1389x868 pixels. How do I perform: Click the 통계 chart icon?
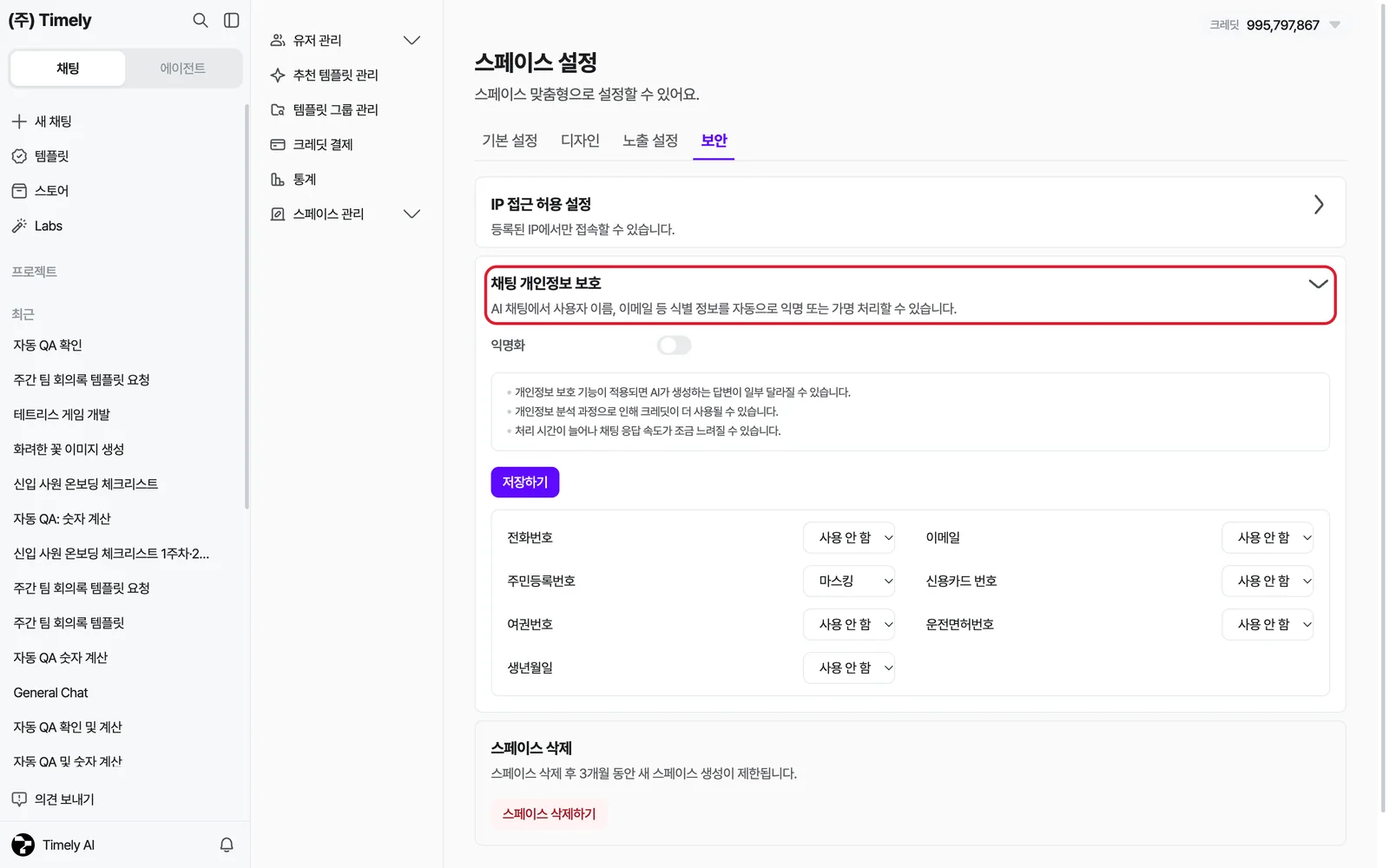click(278, 179)
